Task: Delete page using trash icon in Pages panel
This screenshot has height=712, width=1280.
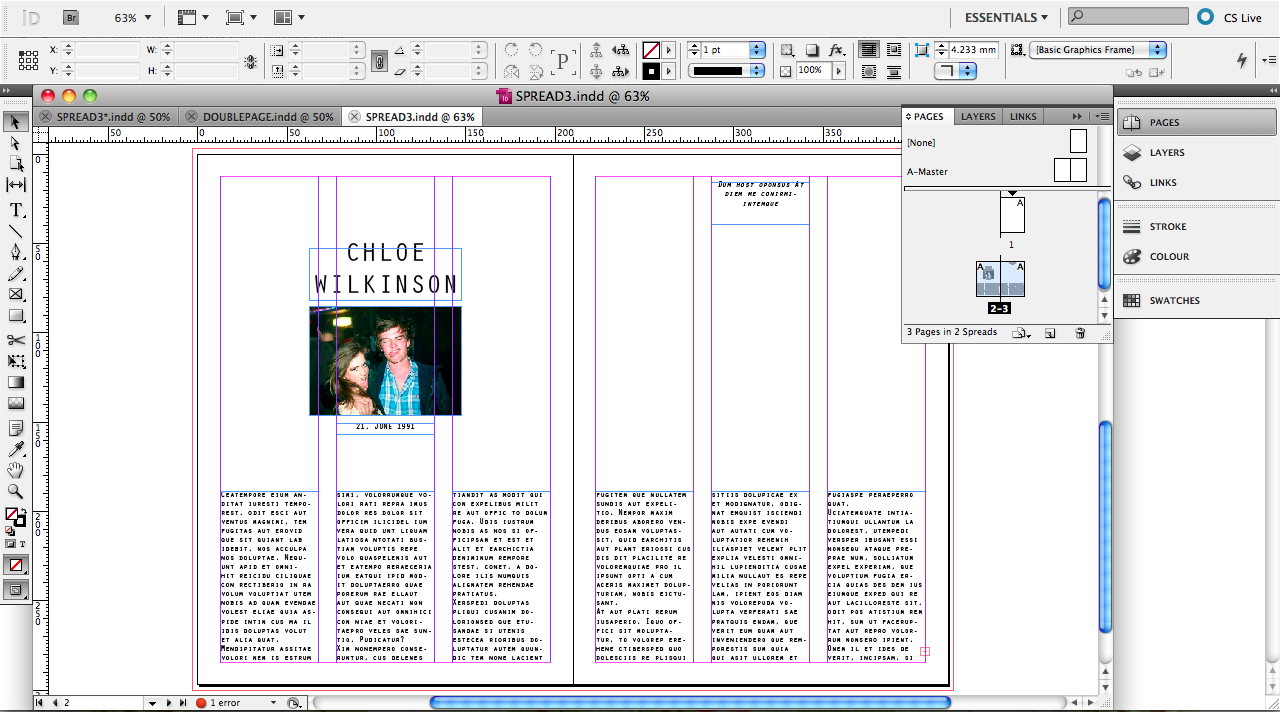Action: tap(1080, 332)
